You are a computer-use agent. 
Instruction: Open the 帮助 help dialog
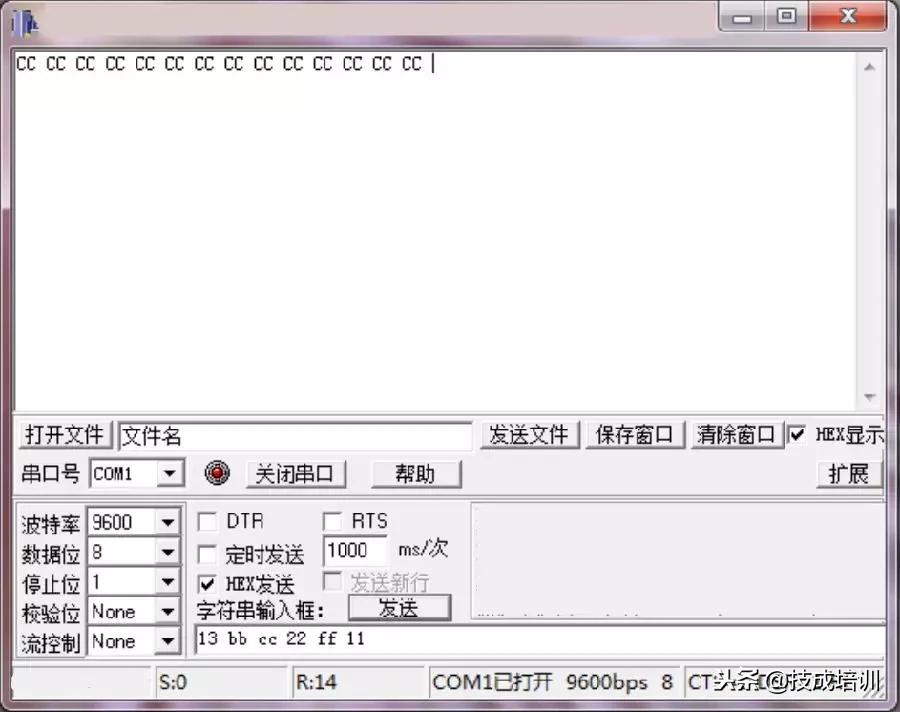pos(416,474)
